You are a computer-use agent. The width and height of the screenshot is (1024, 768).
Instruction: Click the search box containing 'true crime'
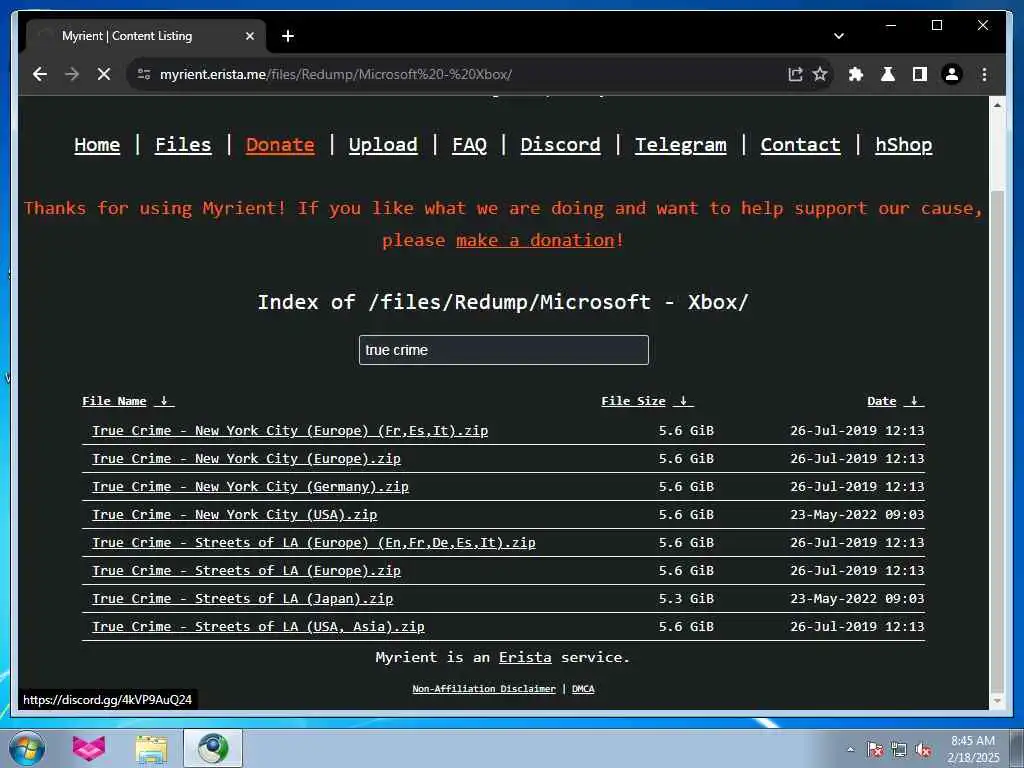point(504,350)
